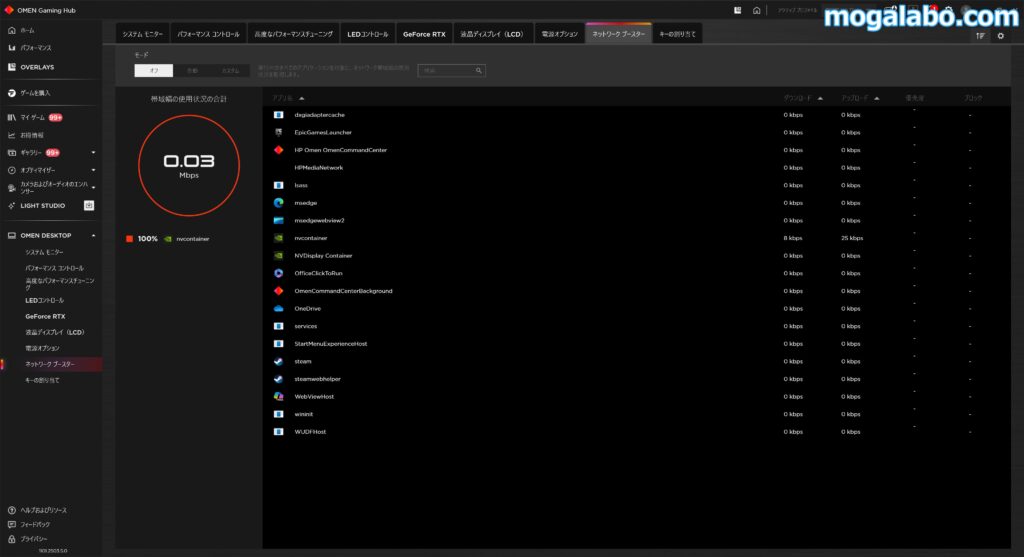Screen dimensions: 1024x557
Task: Open the ホーム home sidebar icon
Action: pyautogui.click(x=11, y=30)
